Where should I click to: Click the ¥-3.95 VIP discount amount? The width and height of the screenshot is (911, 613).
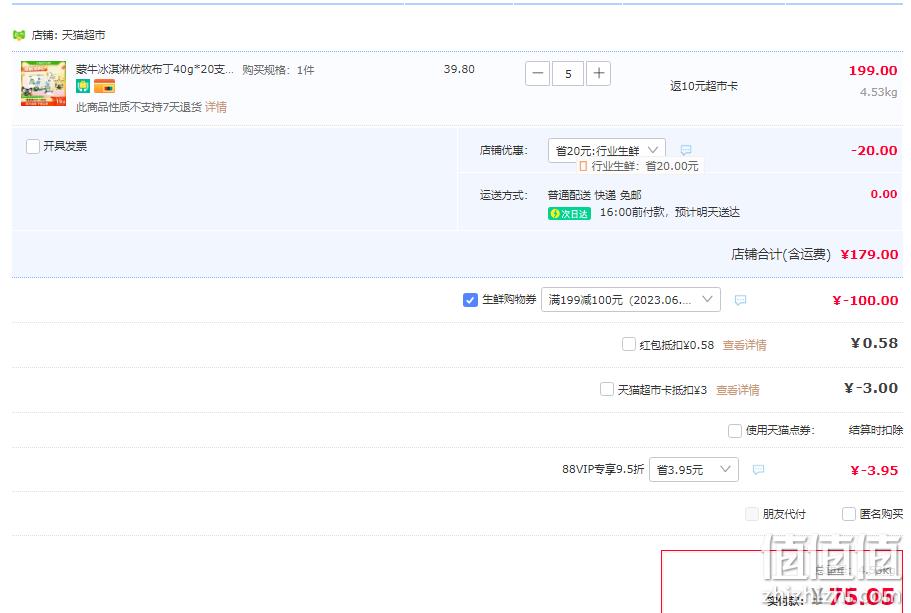click(x=874, y=470)
